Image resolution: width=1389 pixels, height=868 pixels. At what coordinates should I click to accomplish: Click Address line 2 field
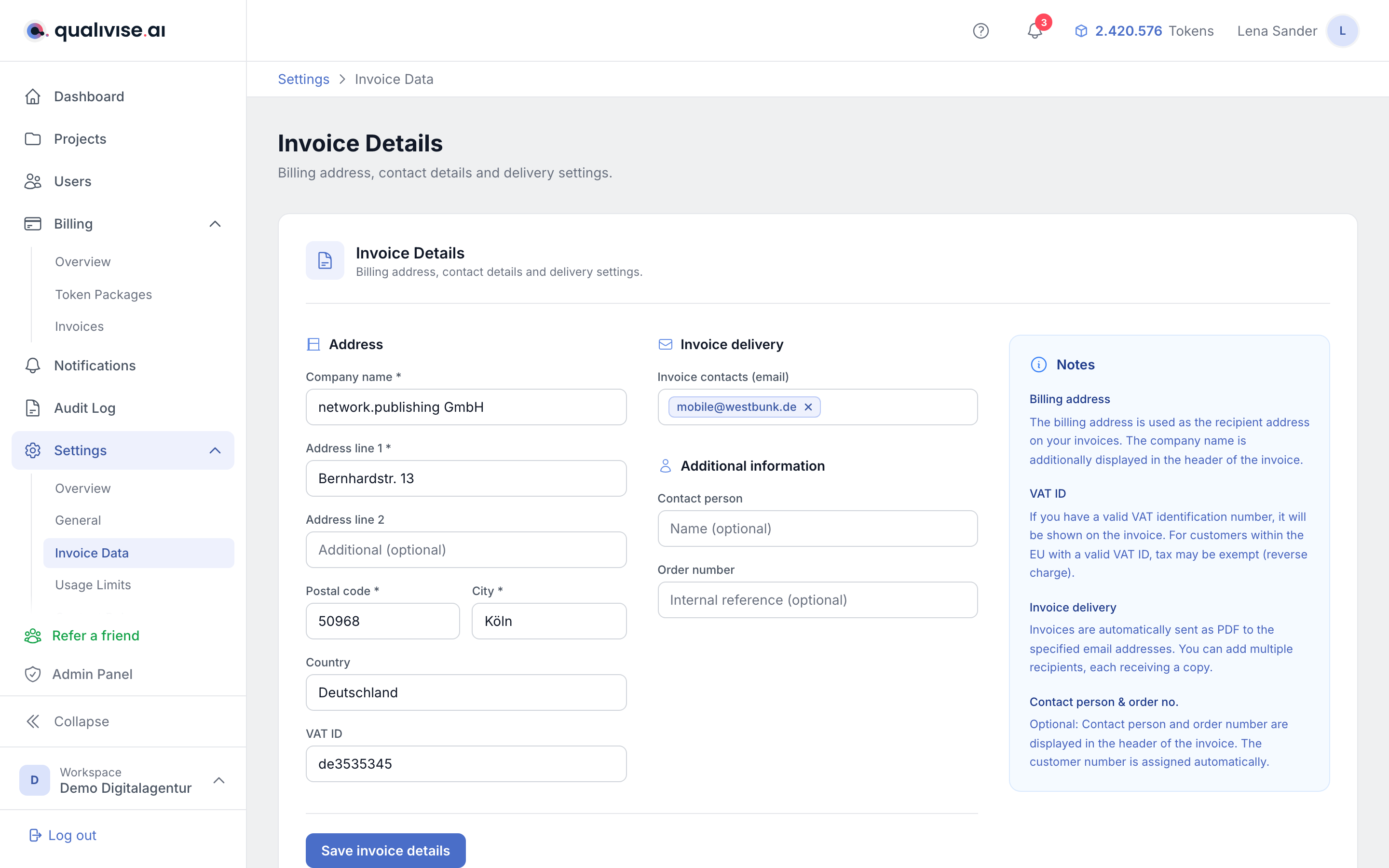466,550
